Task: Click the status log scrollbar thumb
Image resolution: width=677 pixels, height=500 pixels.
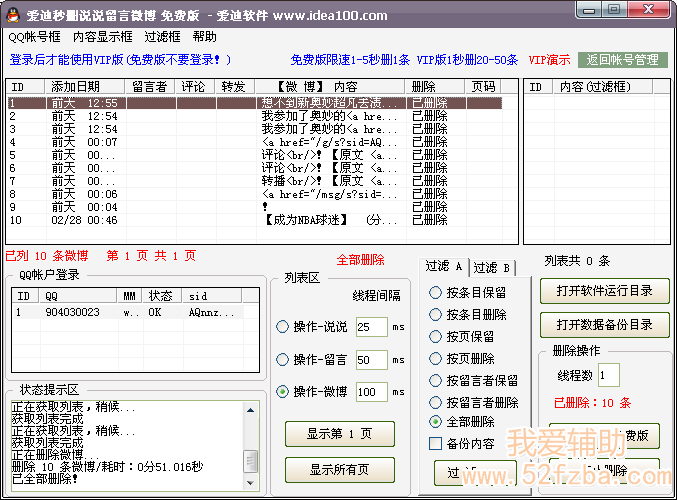Action: 250,462
